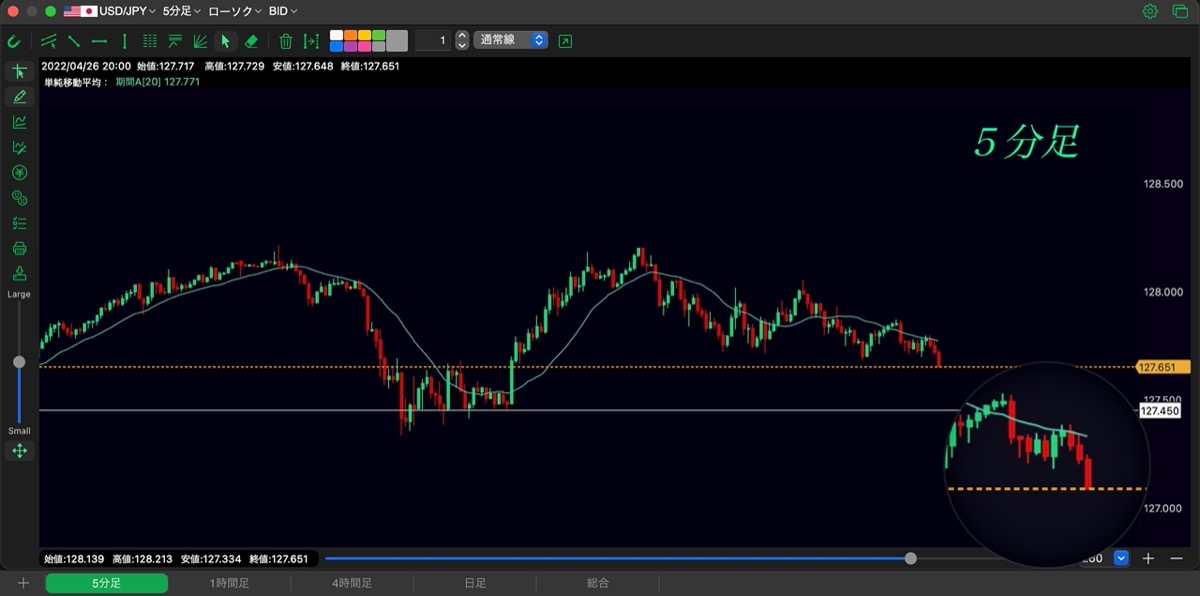Switch to the 4時間足 tab
Screen dimensions: 1200x596
(x=352, y=583)
